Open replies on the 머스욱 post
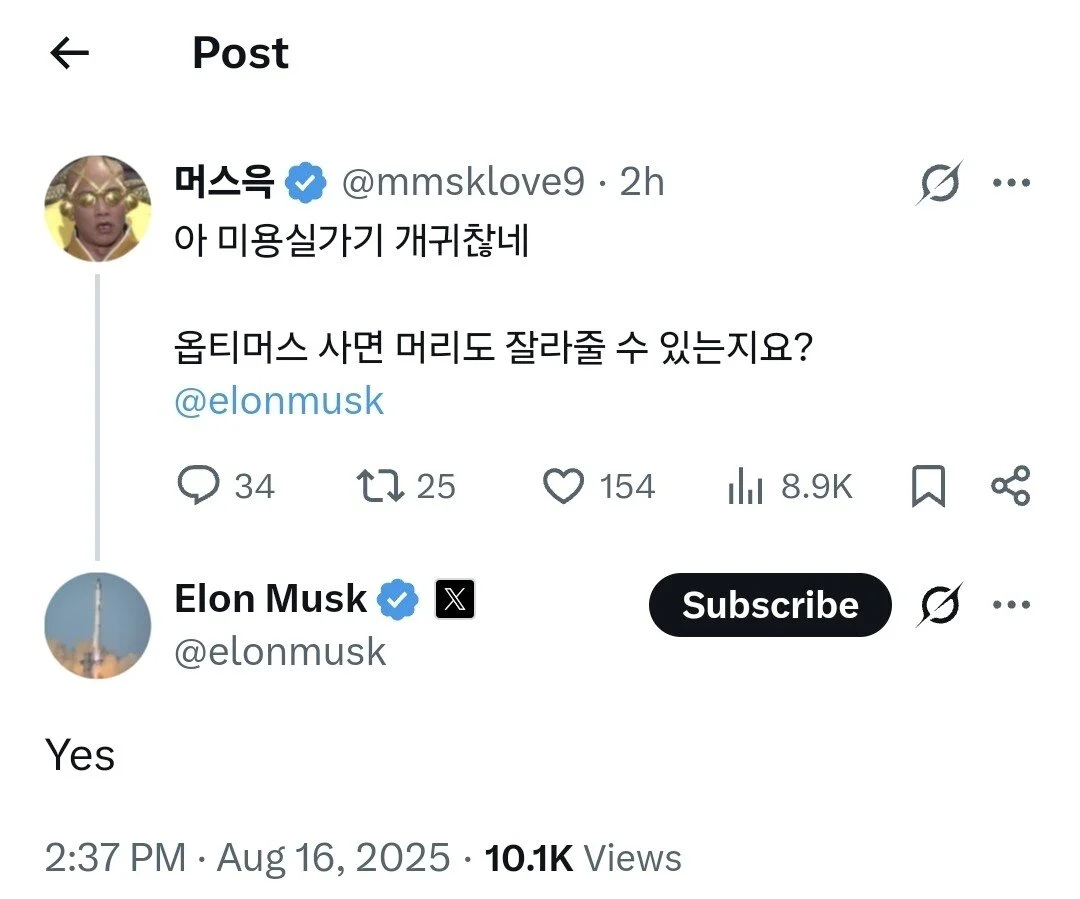This screenshot has width=1080, height=899. coord(198,486)
